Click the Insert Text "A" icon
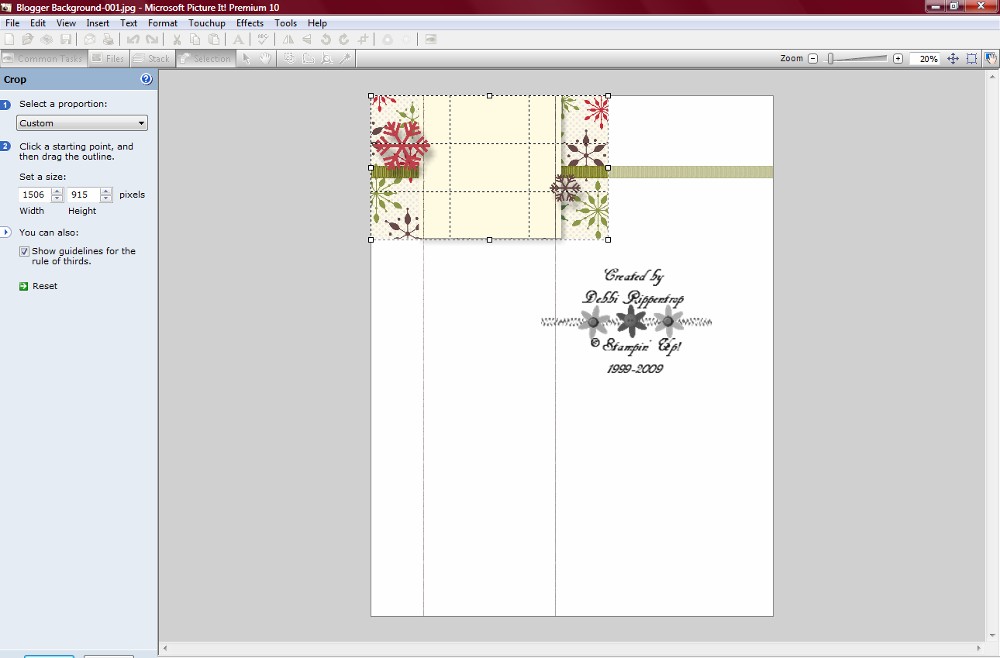The height and width of the screenshot is (658, 1000). pos(238,40)
